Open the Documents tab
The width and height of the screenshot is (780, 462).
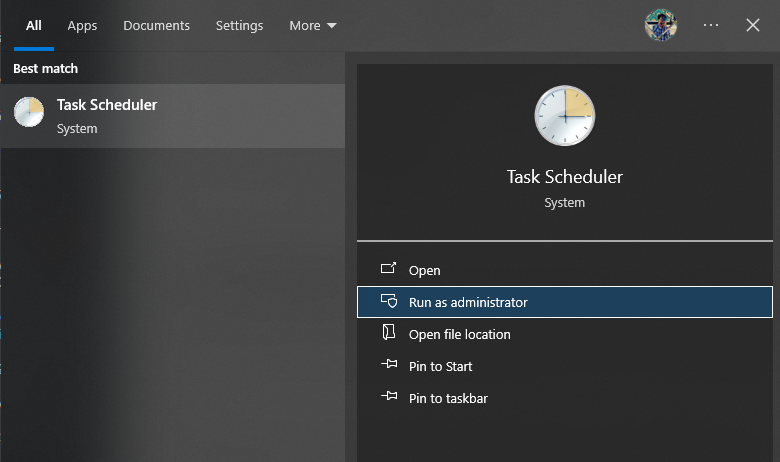pos(156,25)
